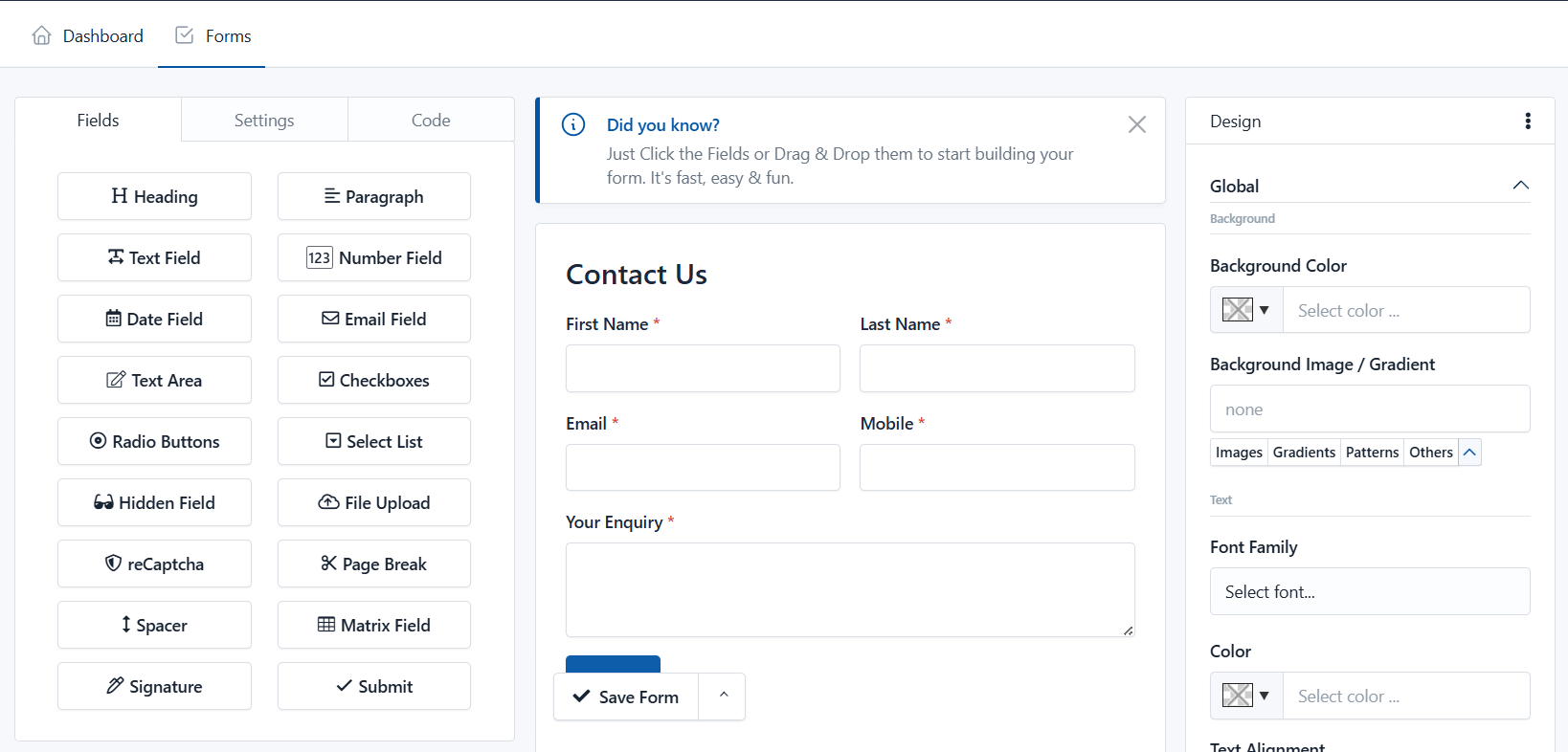This screenshot has height=752, width=1568.
Task: Open the Code tab
Action: click(x=431, y=120)
